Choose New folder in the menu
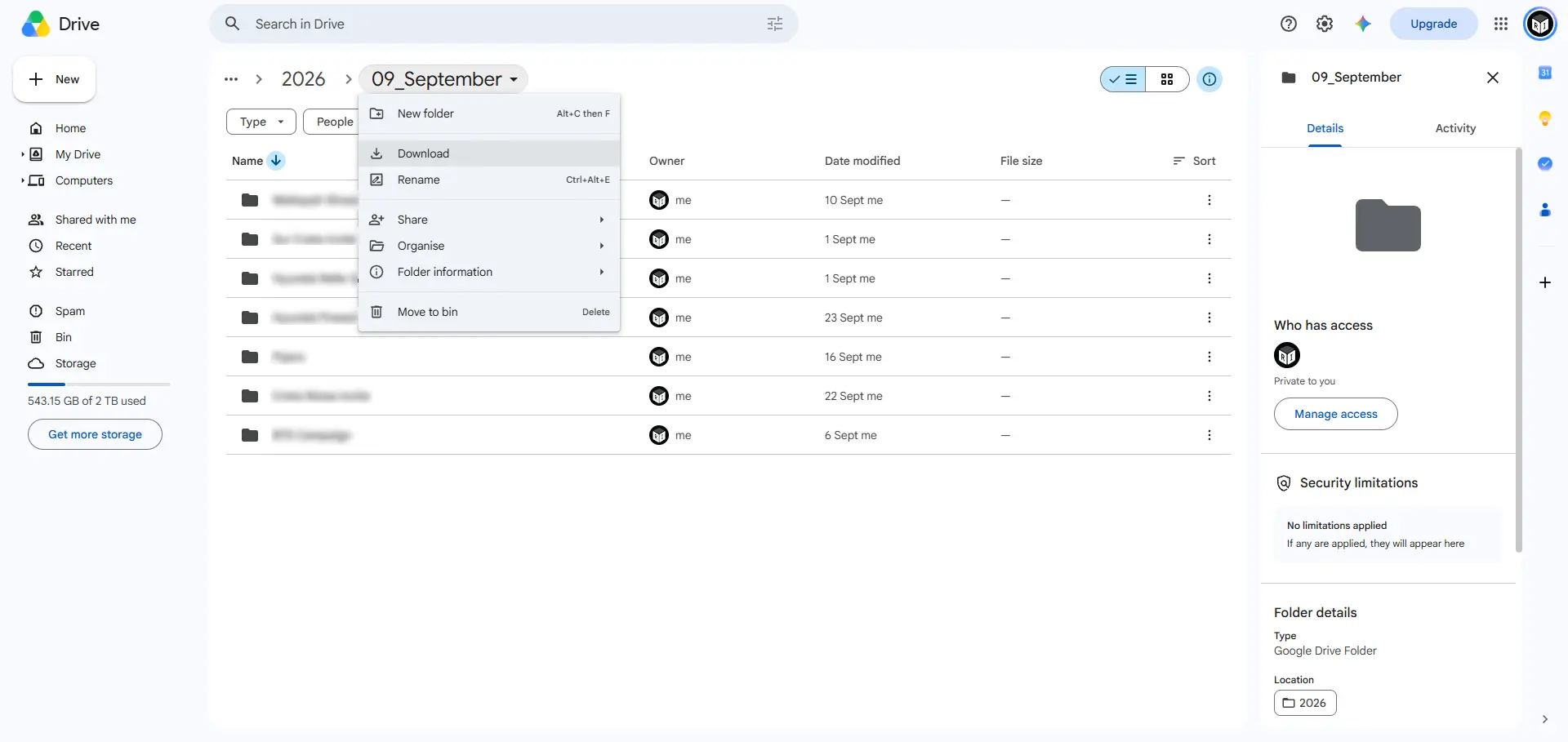The height and width of the screenshot is (742, 1568). coord(489,113)
